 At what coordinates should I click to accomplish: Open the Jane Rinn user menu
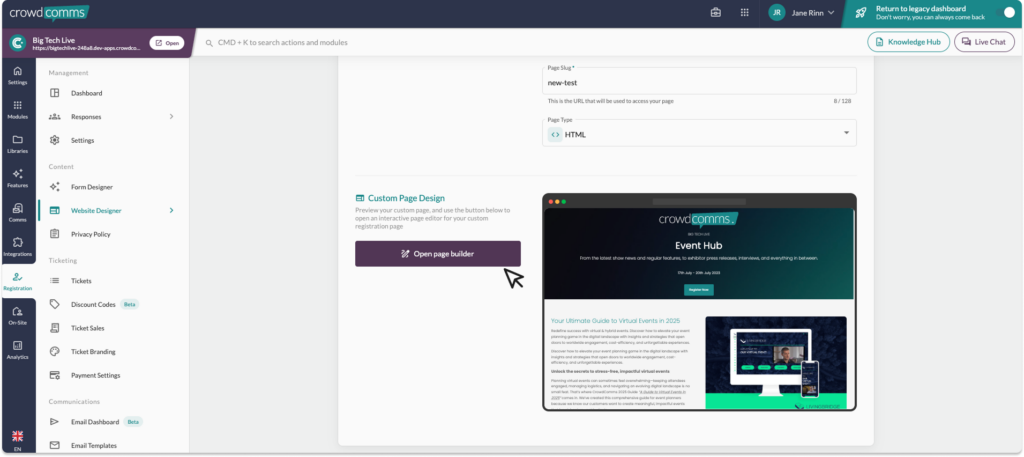(802, 13)
